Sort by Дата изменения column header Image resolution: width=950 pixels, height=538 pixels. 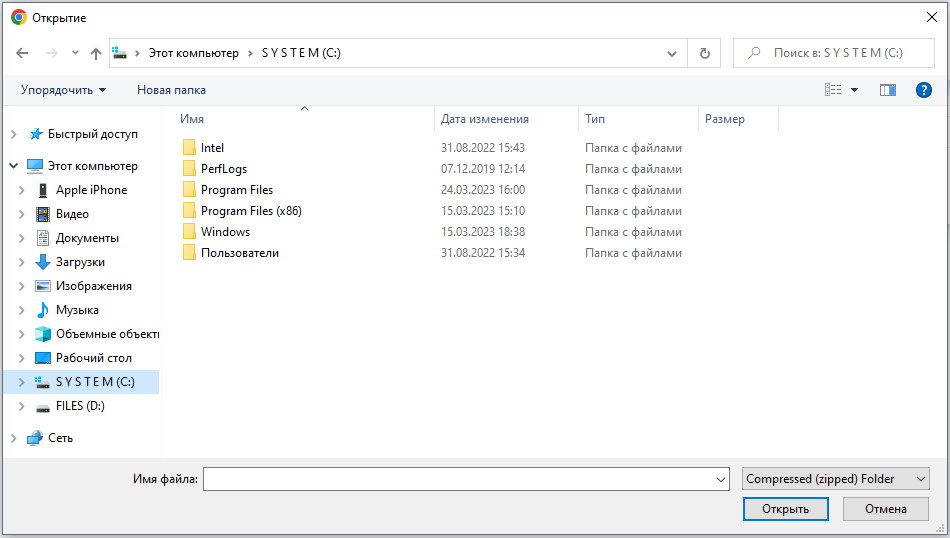click(x=485, y=119)
